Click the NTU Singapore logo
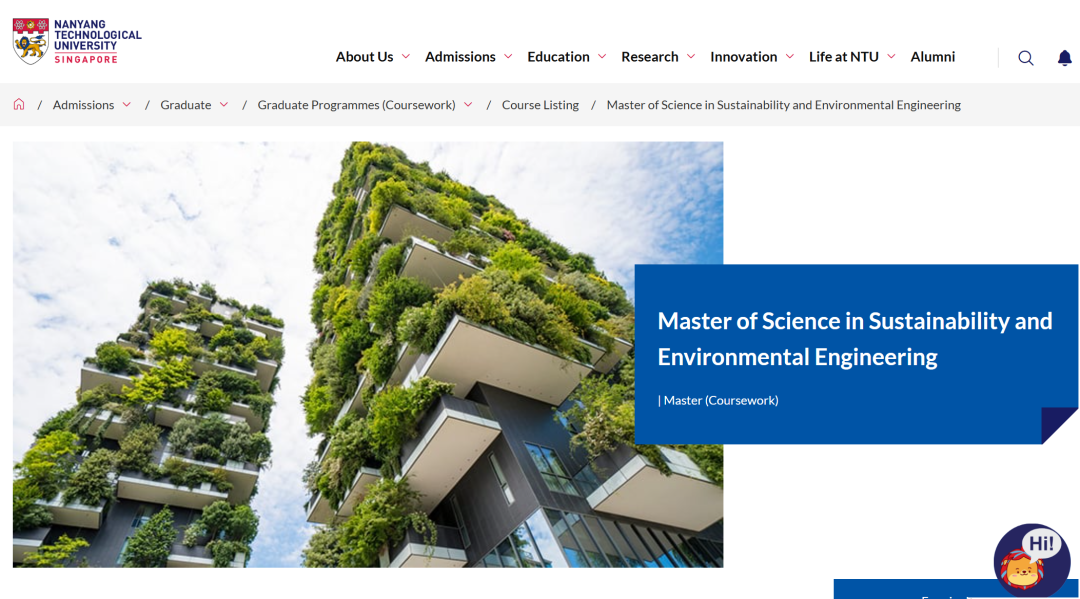The image size is (1080, 599). (x=77, y=41)
